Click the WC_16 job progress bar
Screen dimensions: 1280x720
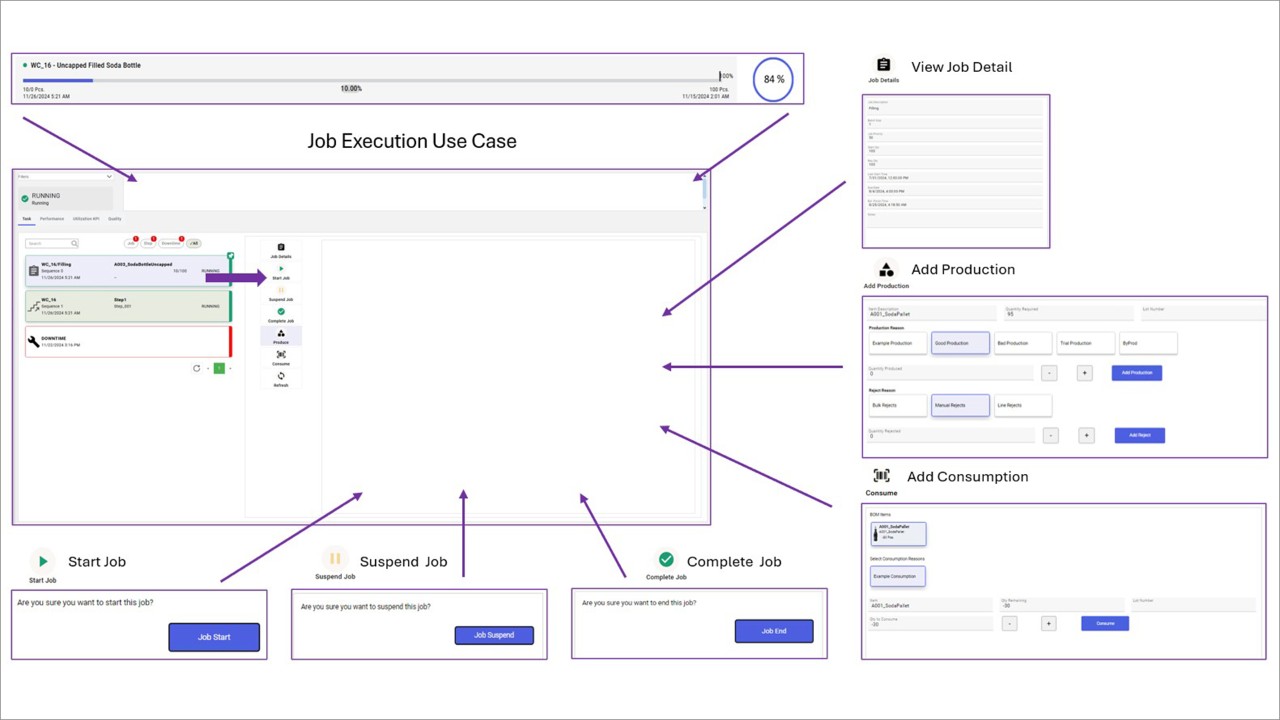pos(370,80)
